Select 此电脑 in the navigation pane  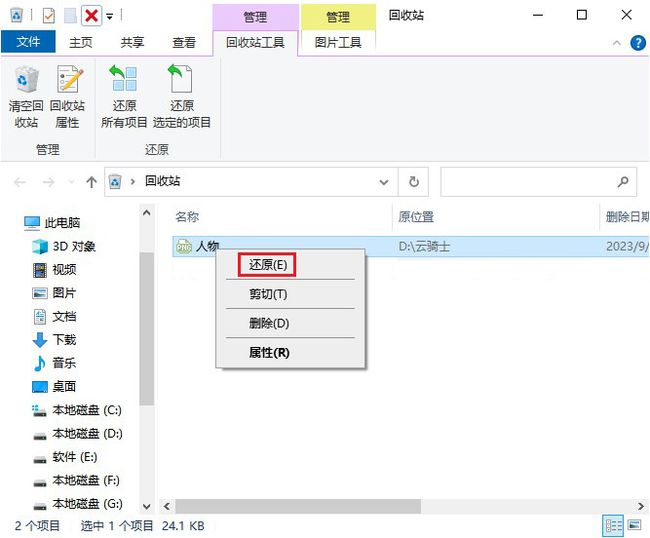[52, 223]
